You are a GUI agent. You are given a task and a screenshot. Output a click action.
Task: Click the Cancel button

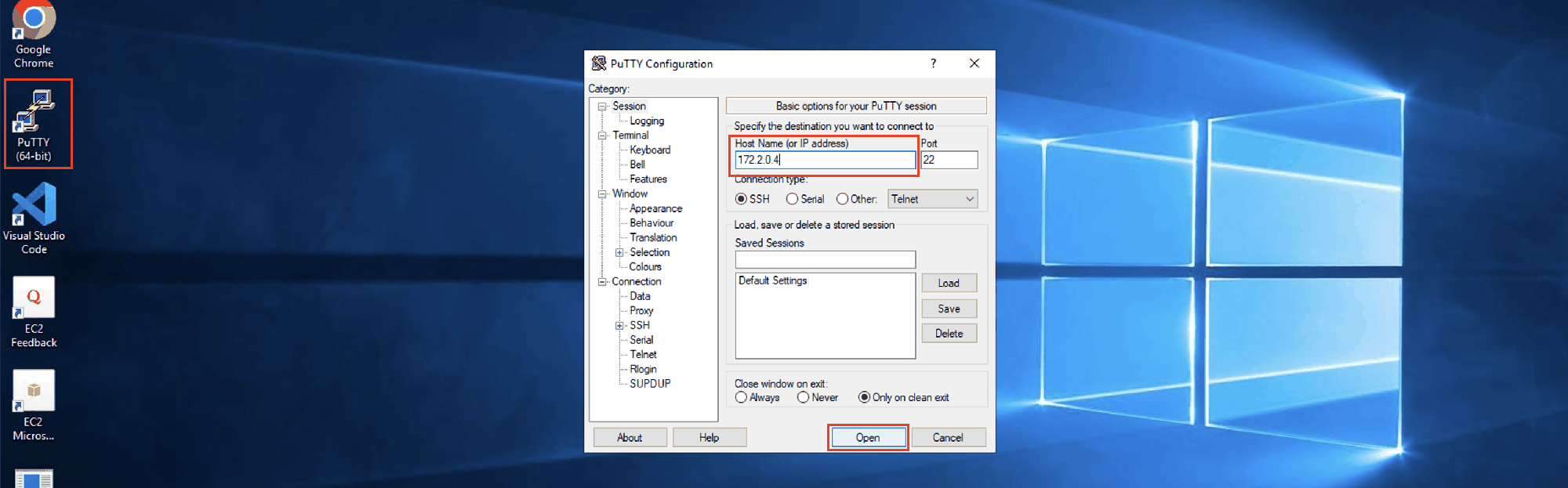pyautogui.click(x=948, y=438)
